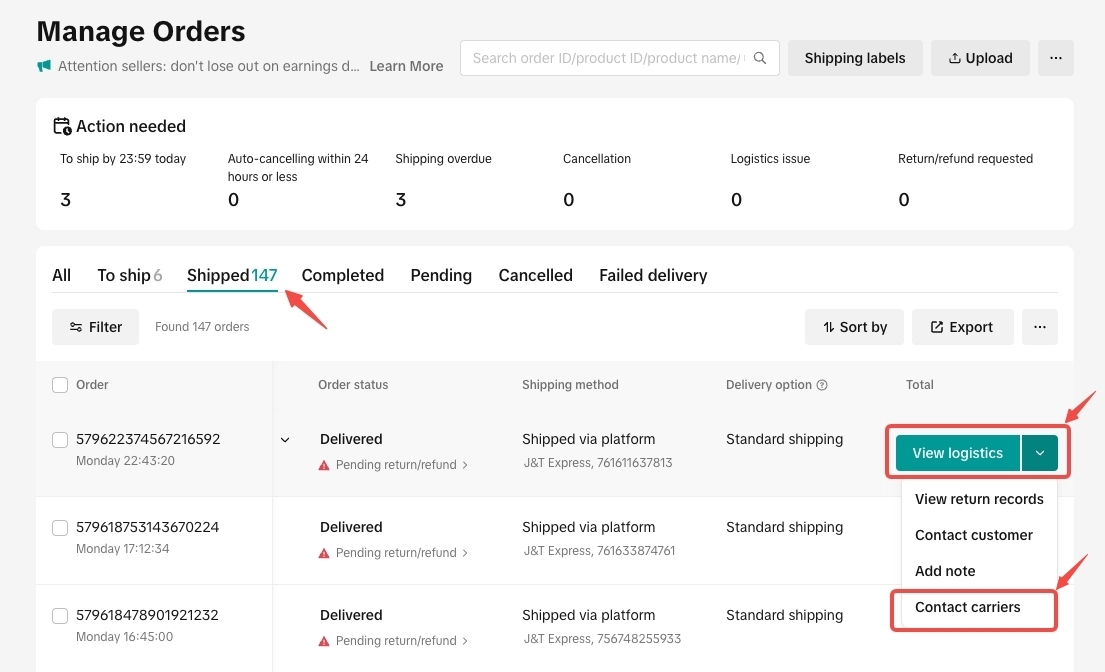Click the Delivery option help icon
1105x672 pixels.
click(x=822, y=385)
